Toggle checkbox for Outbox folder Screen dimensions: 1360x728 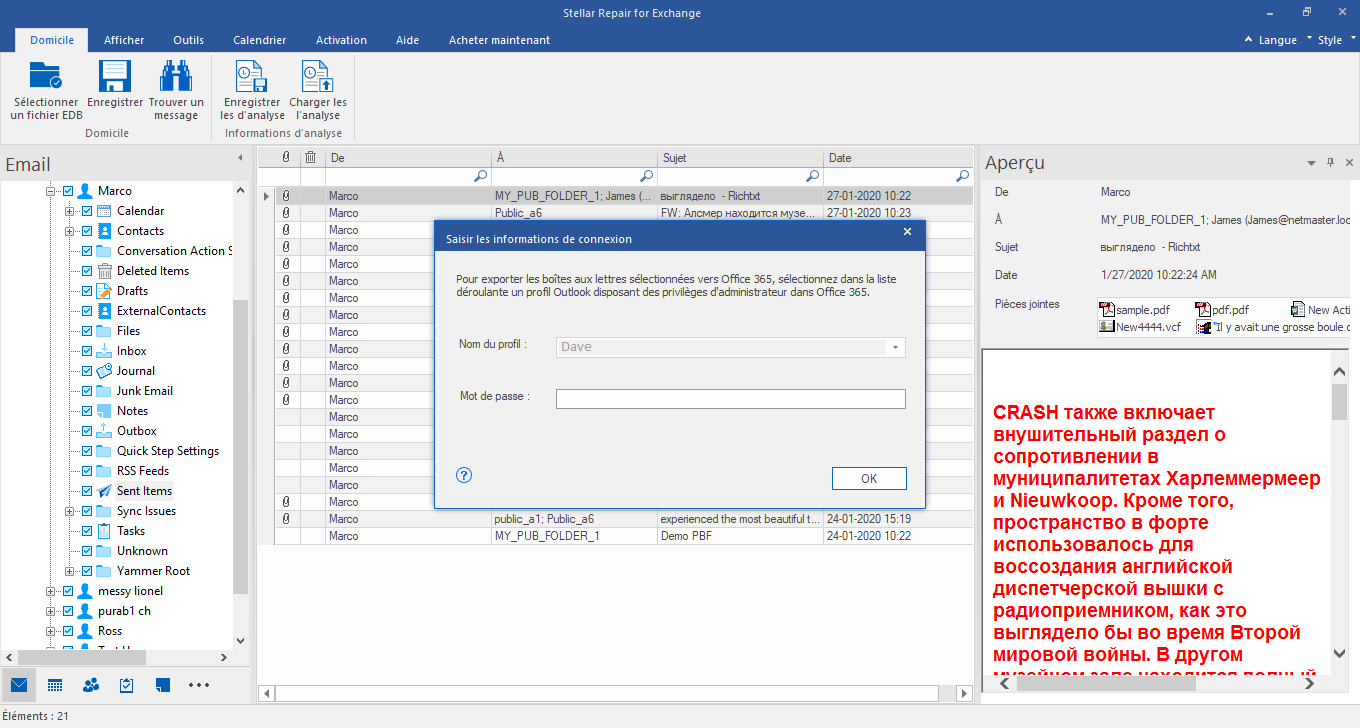click(x=87, y=431)
